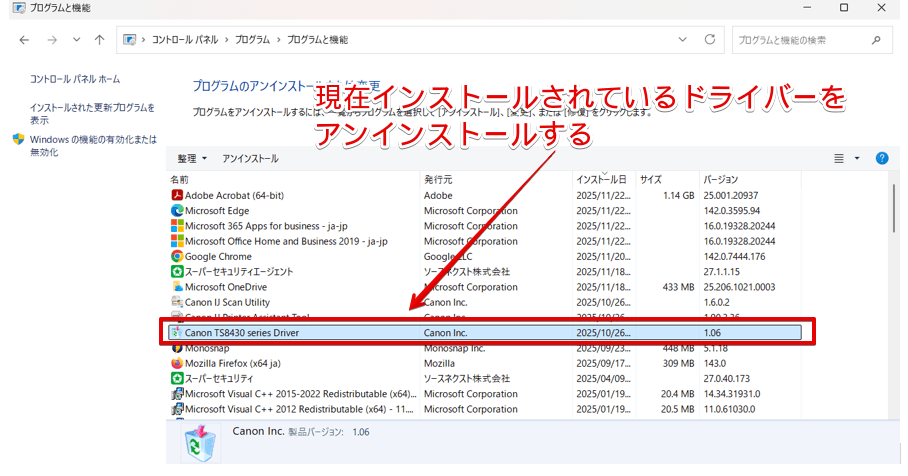Go forward with the right arrow button
Viewport: 908px width, 476px height.
tap(52, 40)
